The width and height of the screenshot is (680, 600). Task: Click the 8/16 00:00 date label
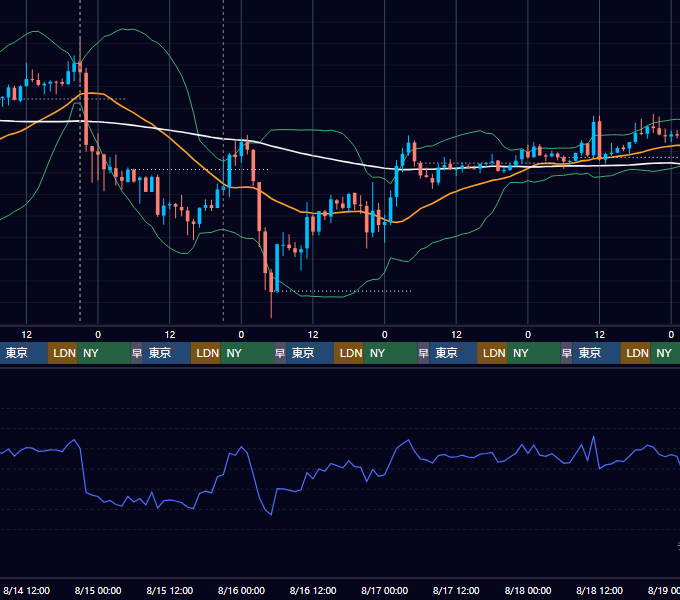tap(241, 590)
